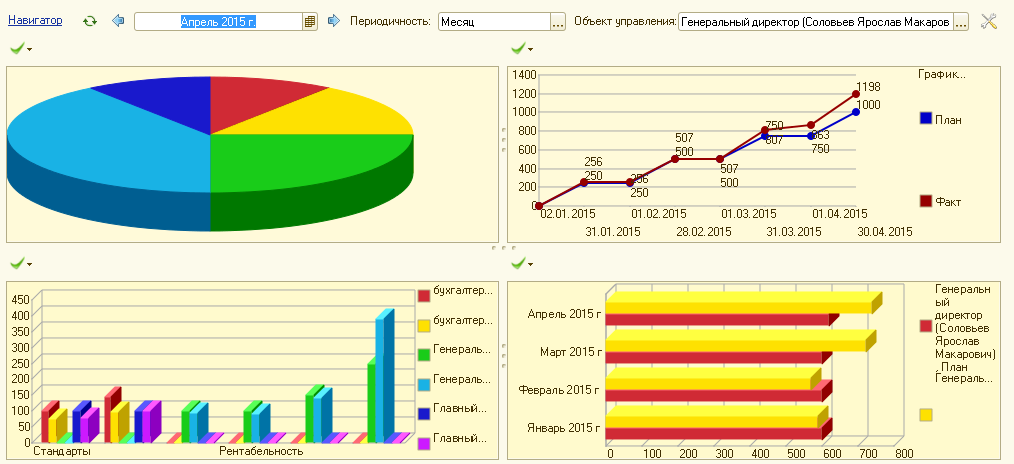Viewport: 1014px width, 464px height.
Task: Click the Периодичность field showing Месяц
Action: 494,21
